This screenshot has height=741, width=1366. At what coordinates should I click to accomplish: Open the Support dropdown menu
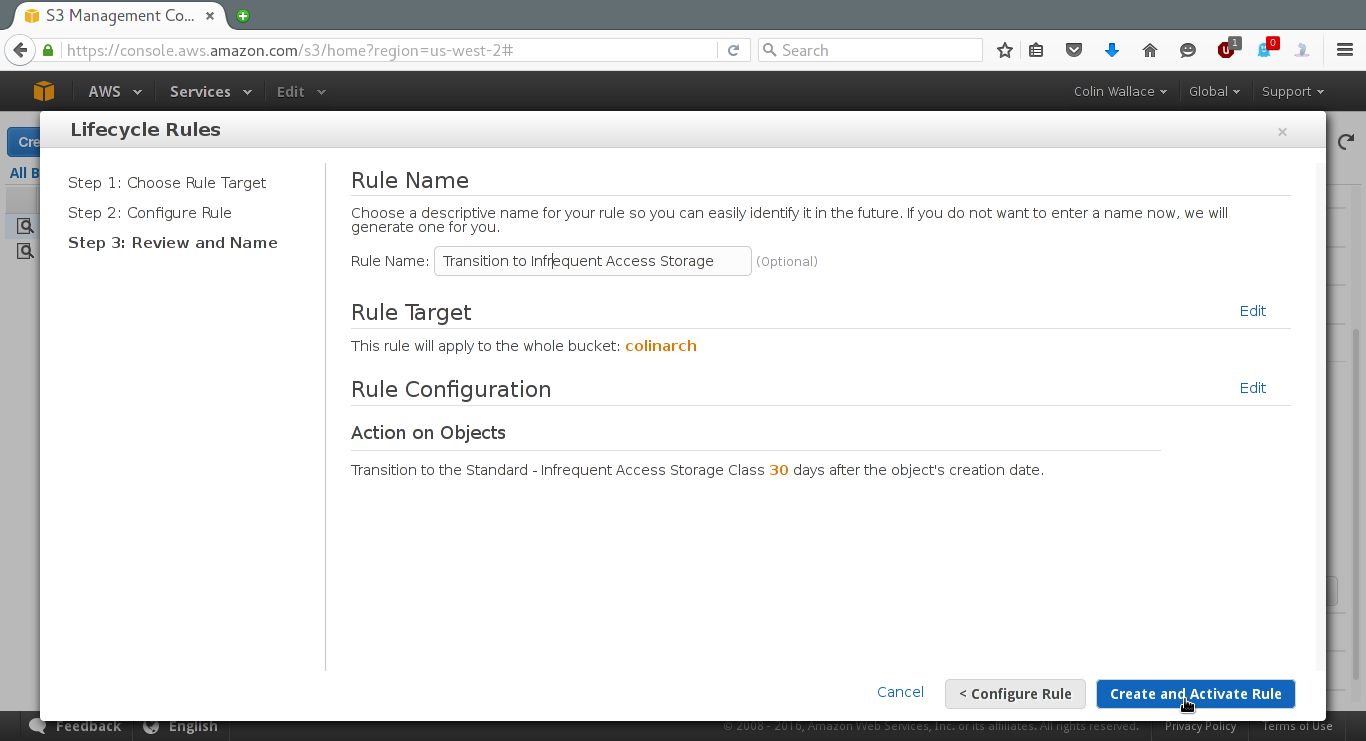1292,91
